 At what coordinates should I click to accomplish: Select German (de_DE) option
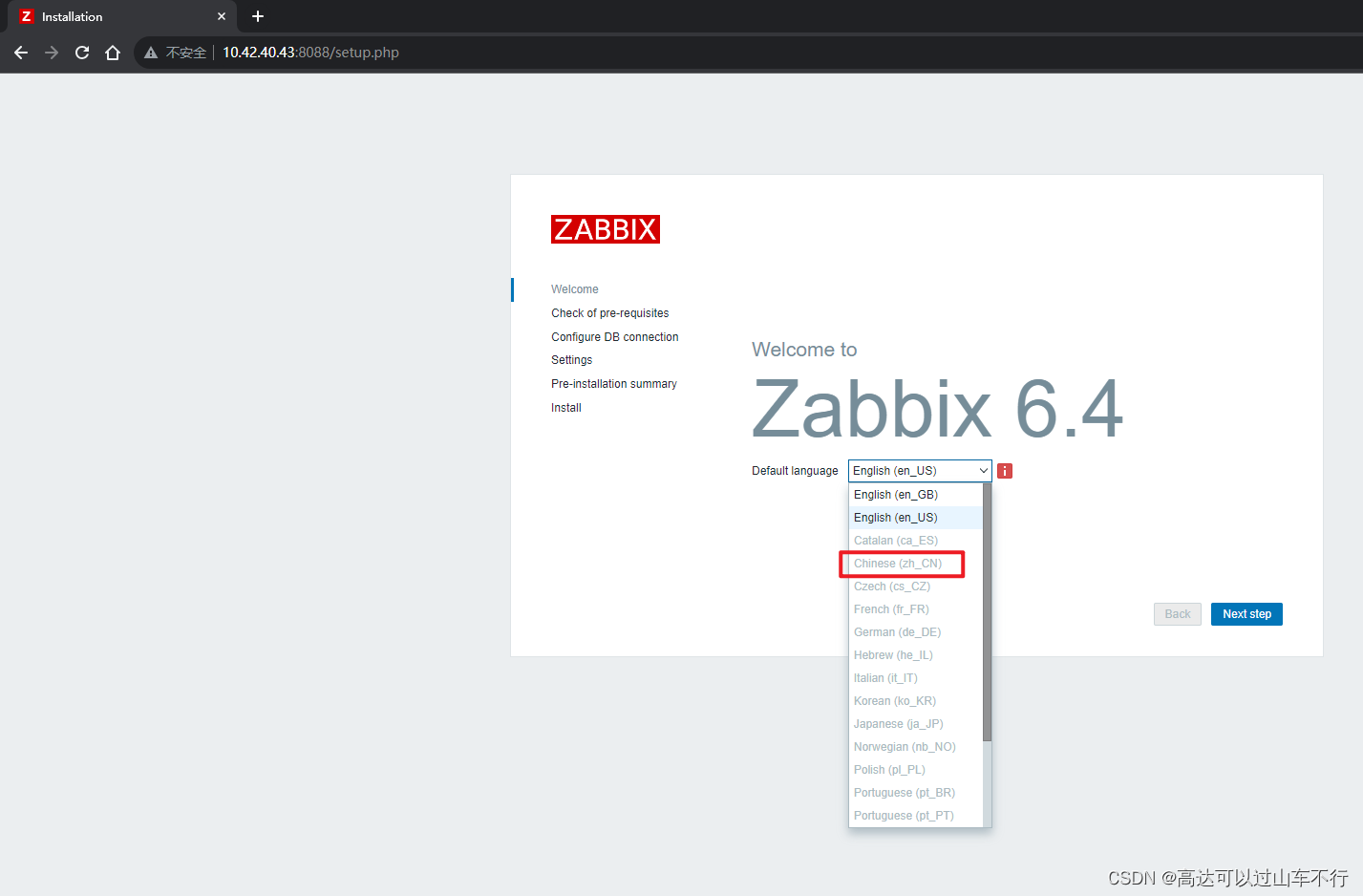click(915, 632)
